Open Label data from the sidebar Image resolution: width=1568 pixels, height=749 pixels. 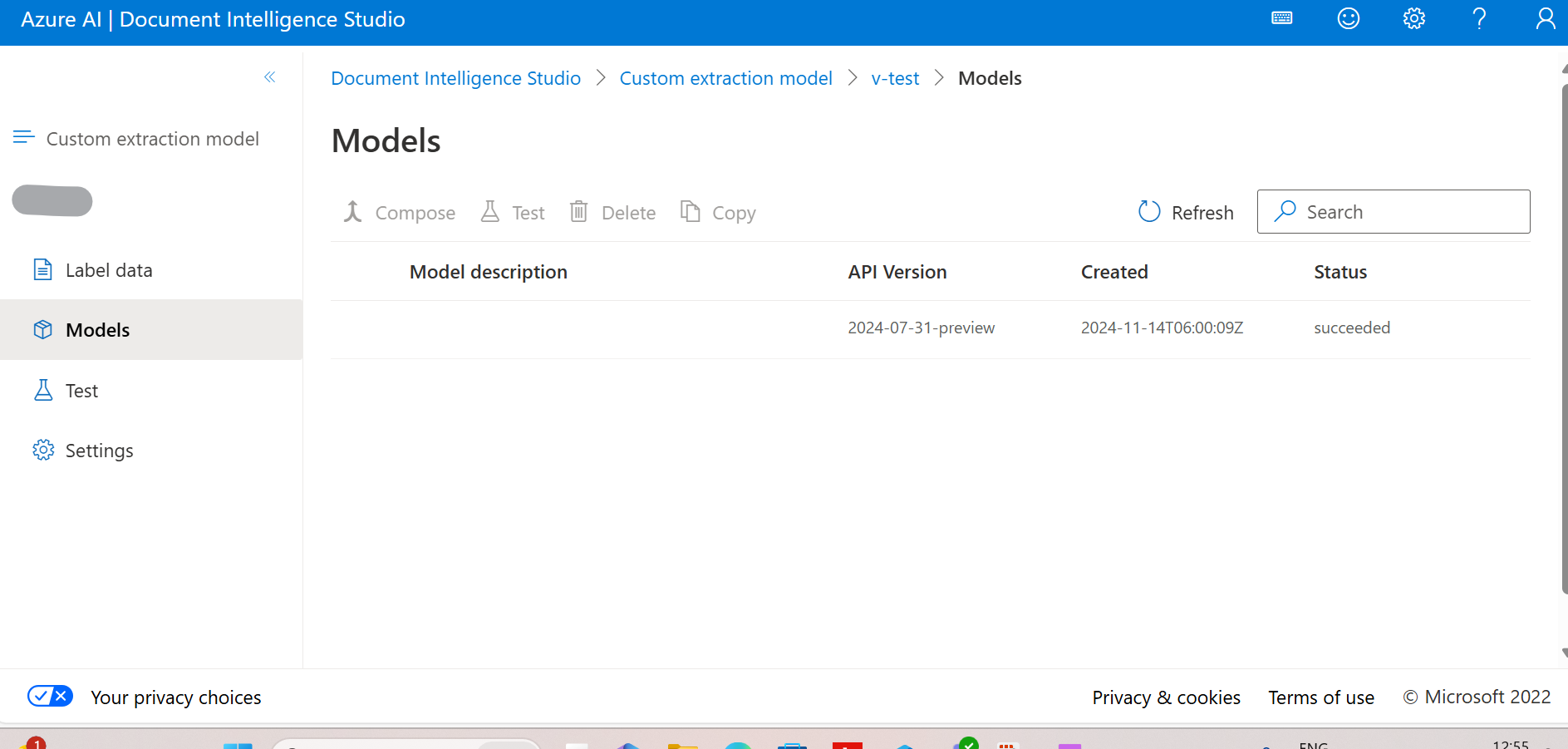coord(109,269)
